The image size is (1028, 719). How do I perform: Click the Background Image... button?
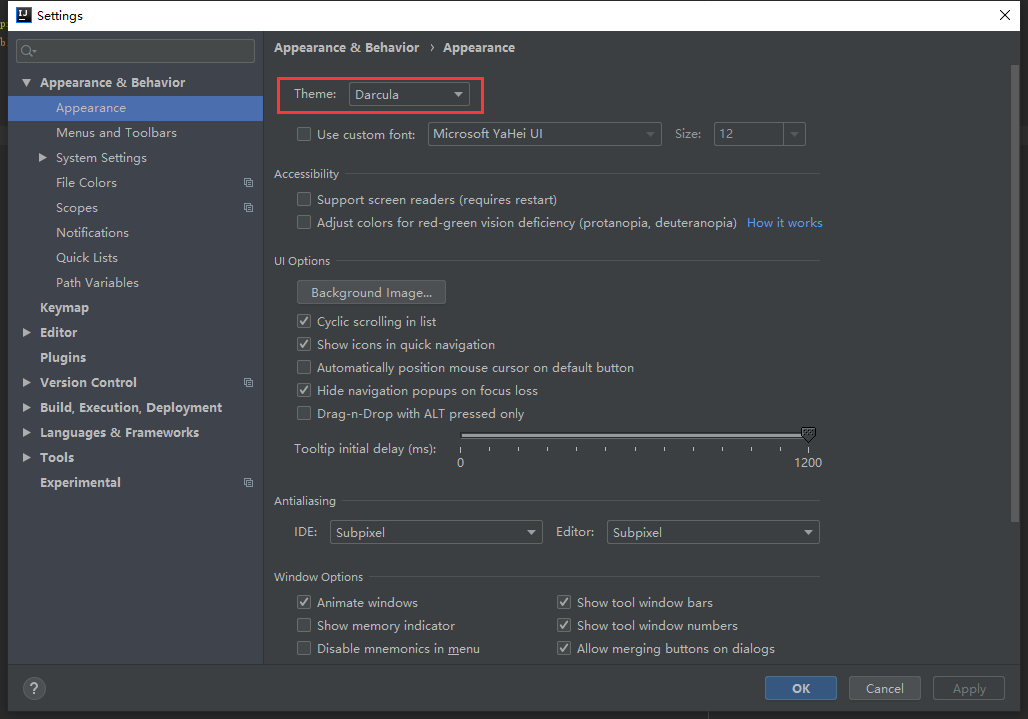371,292
